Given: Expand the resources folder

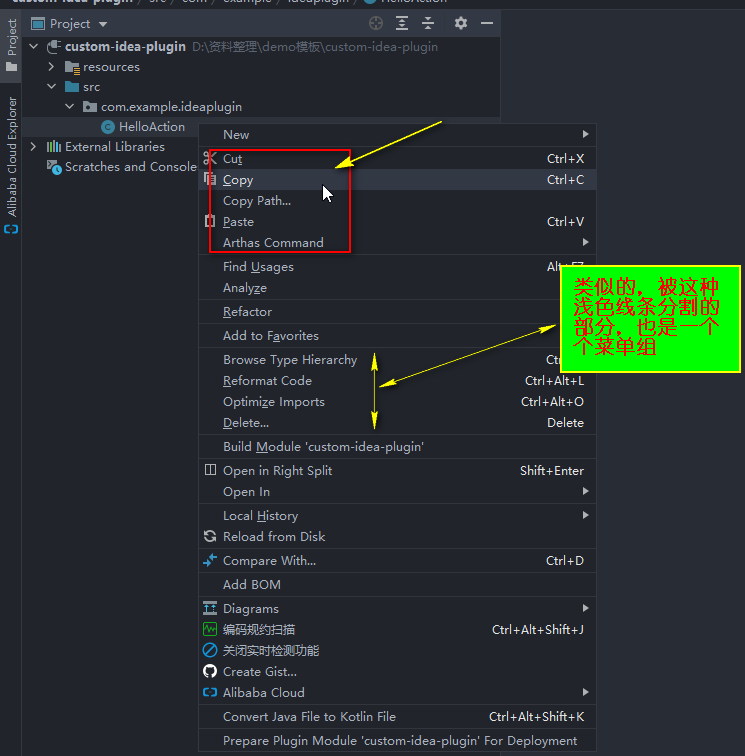Looking at the screenshot, I should 51,67.
